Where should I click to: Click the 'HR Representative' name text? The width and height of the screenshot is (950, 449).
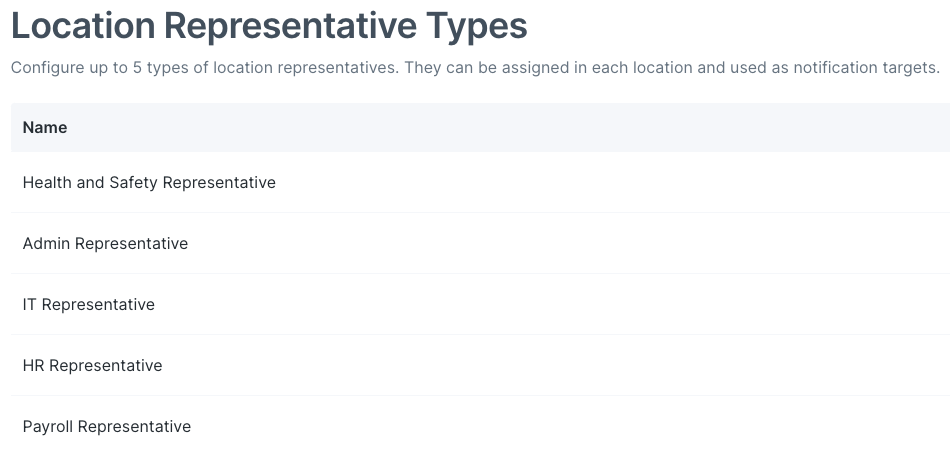93,365
